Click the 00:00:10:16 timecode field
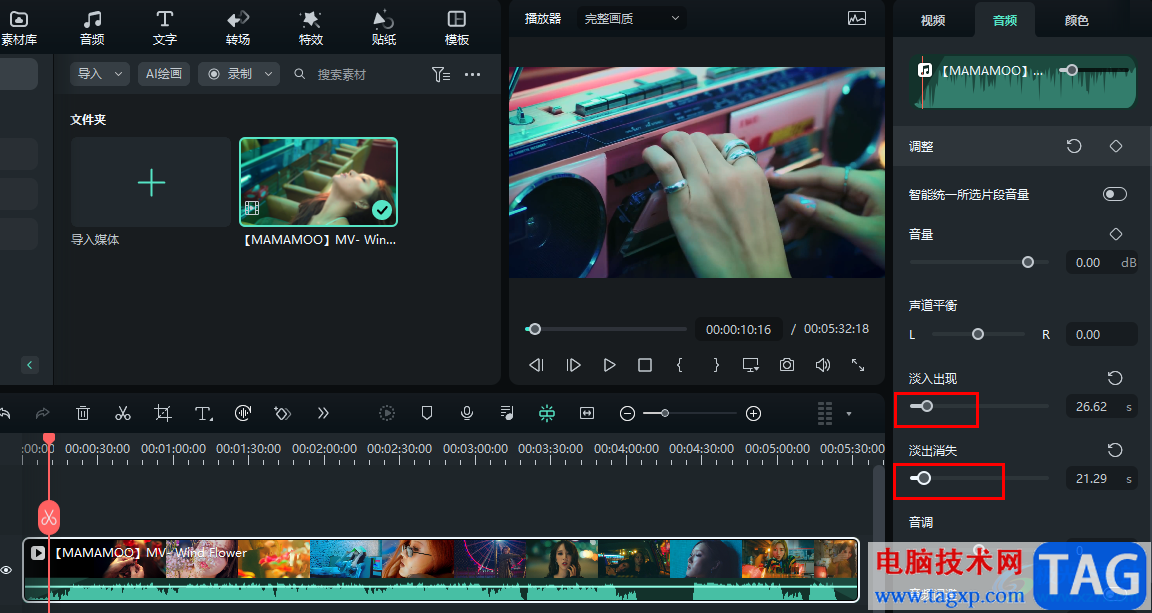The height and width of the screenshot is (613, 1152). (x=738, y=329)
